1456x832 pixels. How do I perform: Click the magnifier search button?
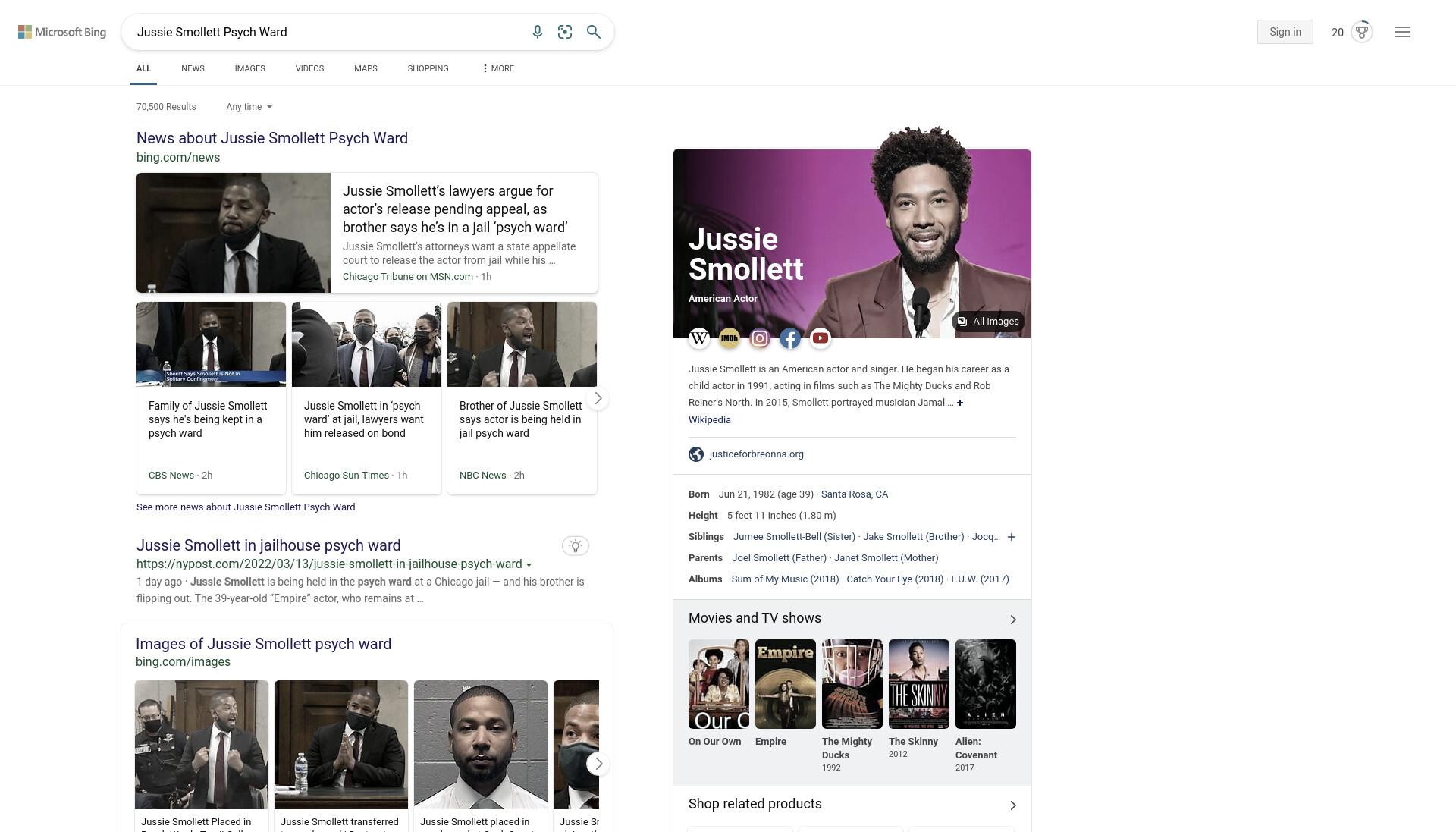point(594,32)
